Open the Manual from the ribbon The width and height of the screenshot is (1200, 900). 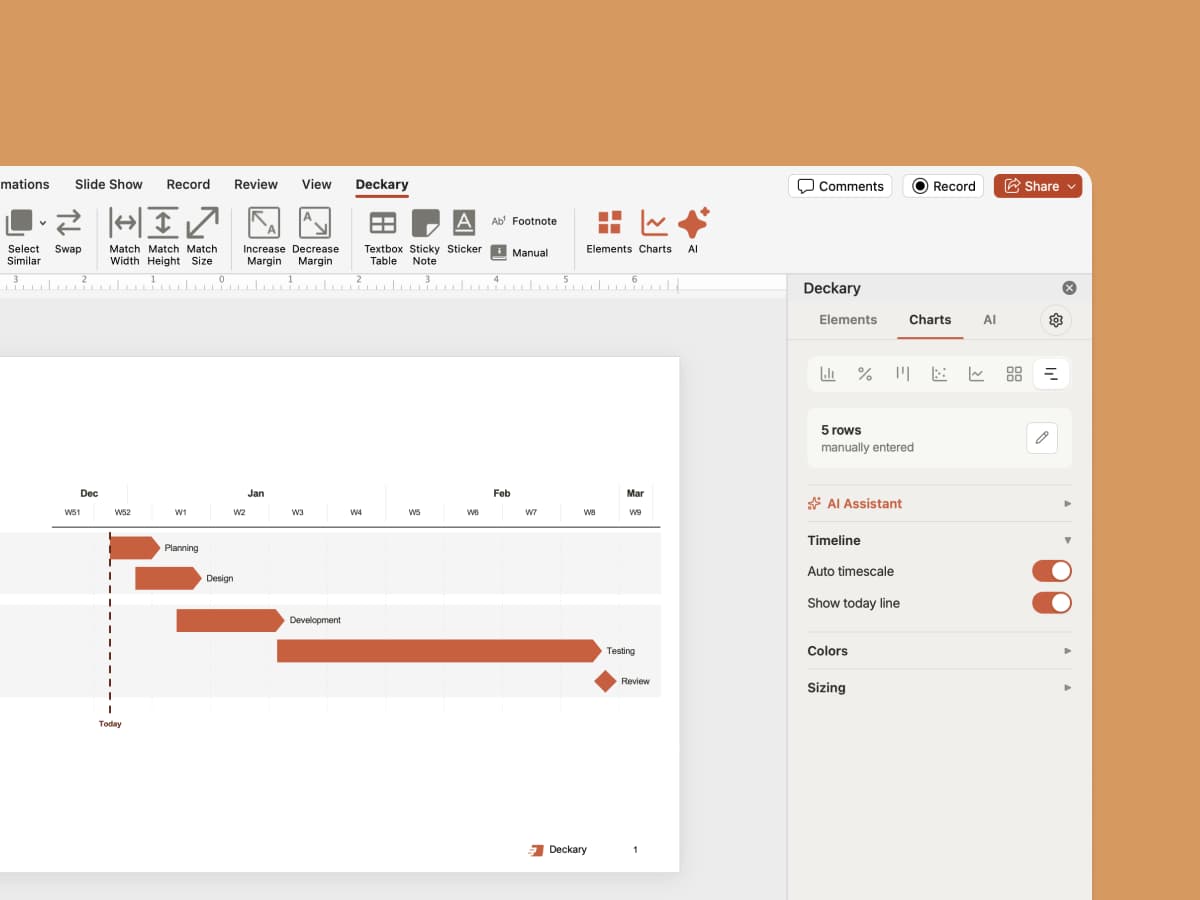pyautogui.click(x=520, y=253)
